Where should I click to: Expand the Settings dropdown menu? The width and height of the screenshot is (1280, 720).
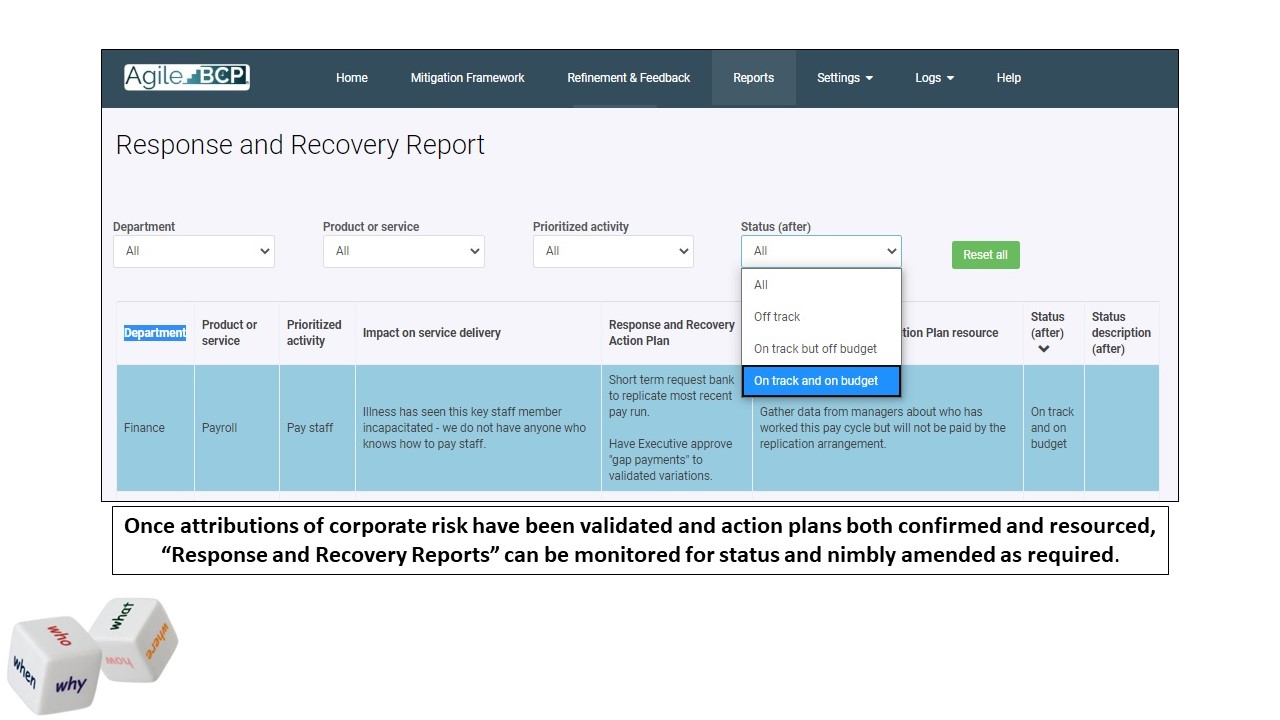(844, 78)
